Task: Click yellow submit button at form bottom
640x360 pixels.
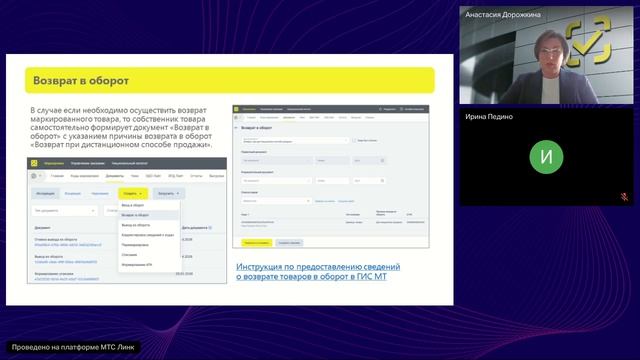Action: (256, 243)
